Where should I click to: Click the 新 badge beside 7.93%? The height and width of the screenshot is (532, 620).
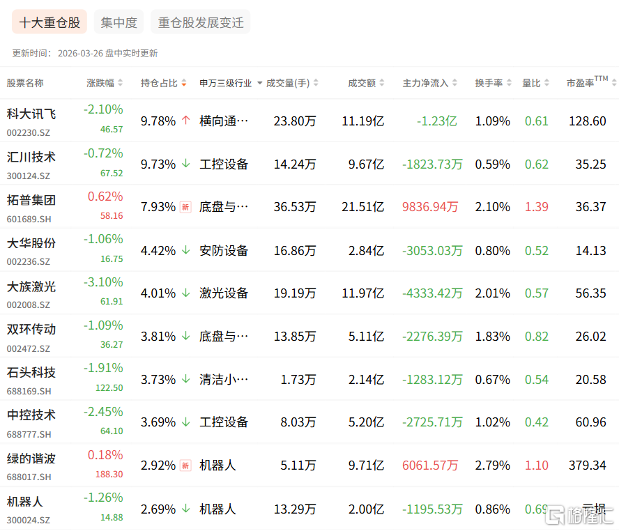(185, 206)
